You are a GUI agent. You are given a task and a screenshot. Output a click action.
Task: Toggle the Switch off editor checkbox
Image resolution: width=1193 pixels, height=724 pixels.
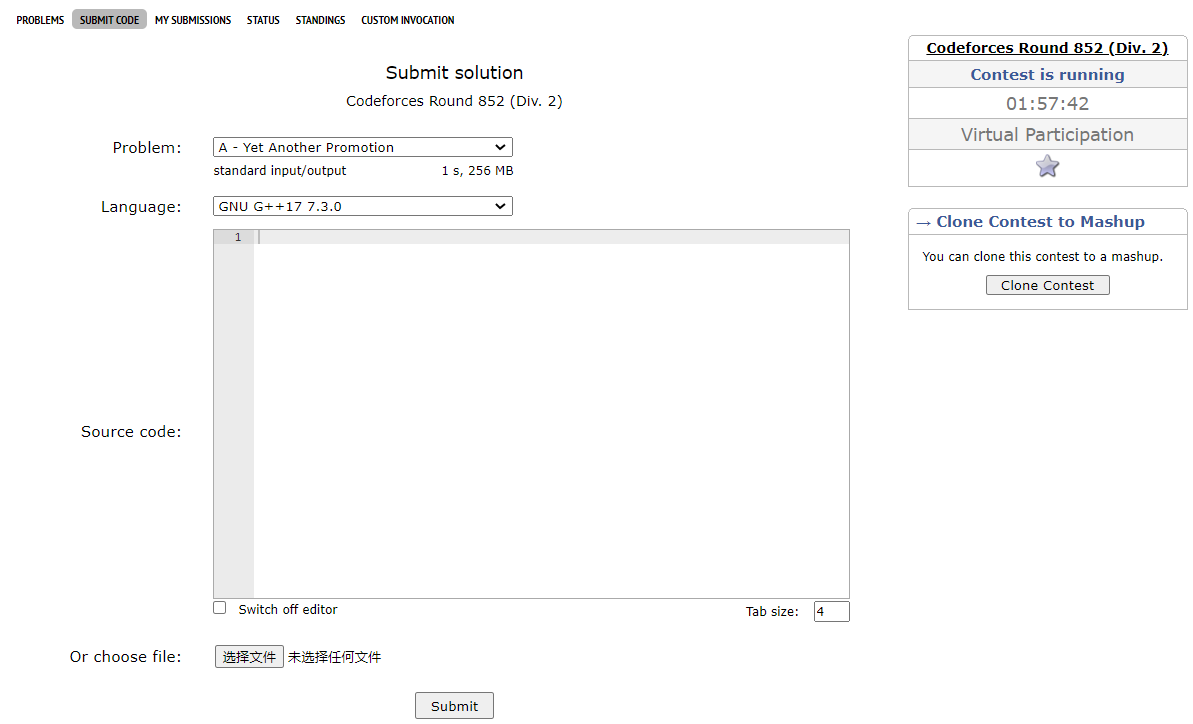pyautogui.click(x=220, y=608)
